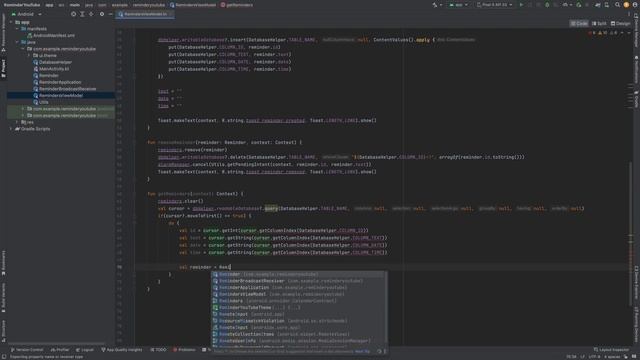The image size is (640, 360).
Task: Open the Android project view dropdown
Action: point(27,14)
